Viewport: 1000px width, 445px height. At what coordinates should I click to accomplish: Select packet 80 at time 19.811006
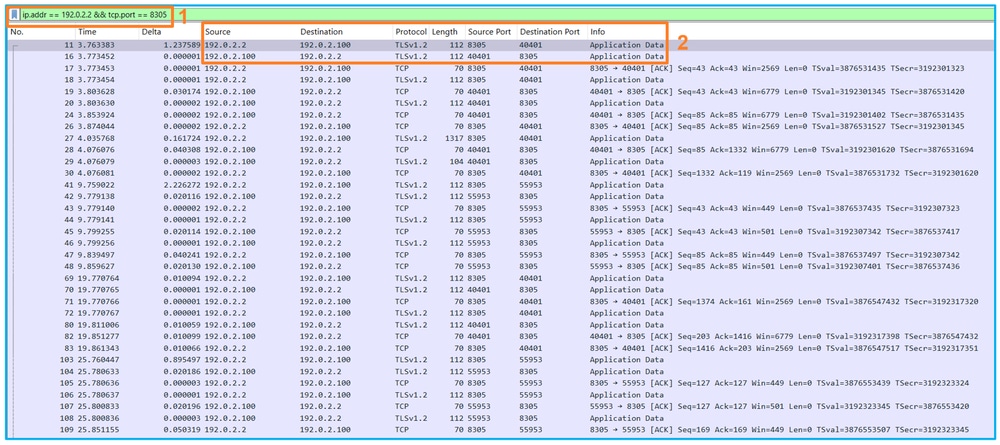[501, 325]
